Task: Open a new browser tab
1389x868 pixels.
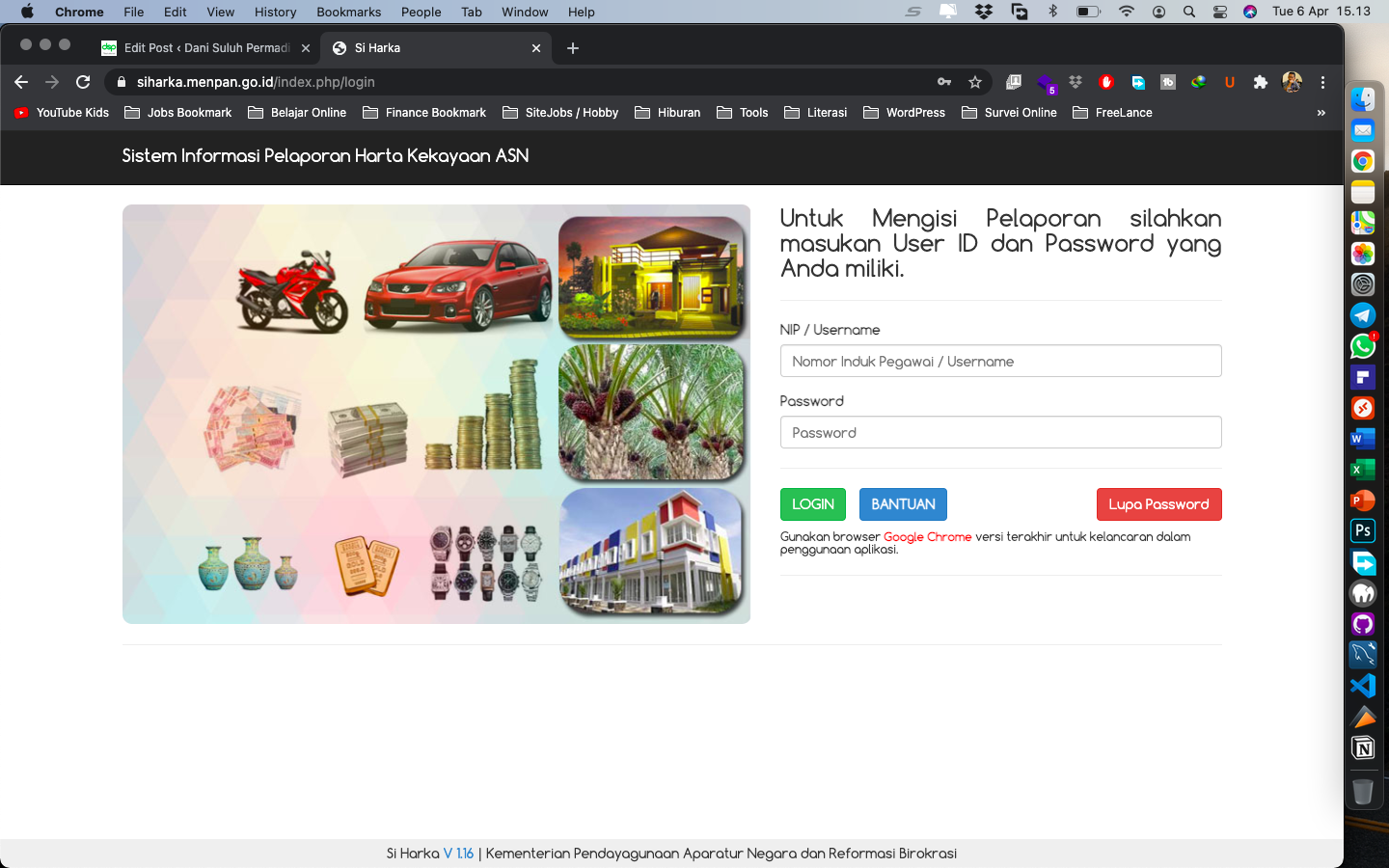Action: pos(573,48)
